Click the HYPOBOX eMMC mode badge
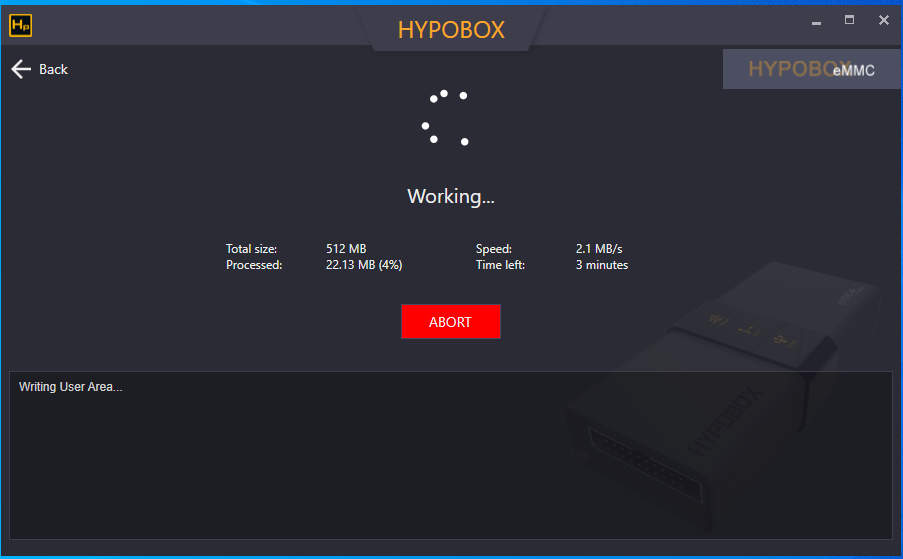Image resolution: width=903 pixels, height=559 pixels. click(811, 69)
